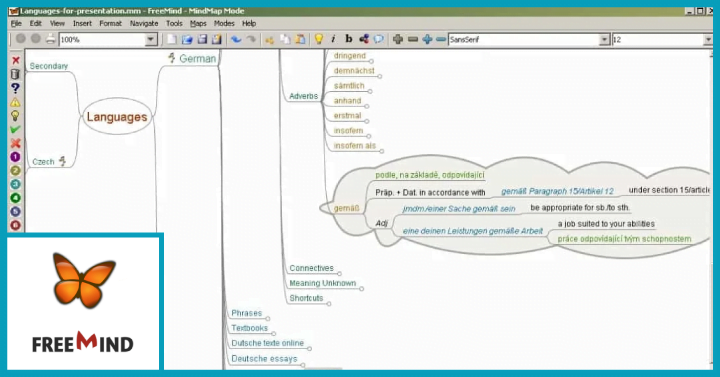Remove all icons with trash can
This screenshot has width=720, height=377.
click(15, 74)
